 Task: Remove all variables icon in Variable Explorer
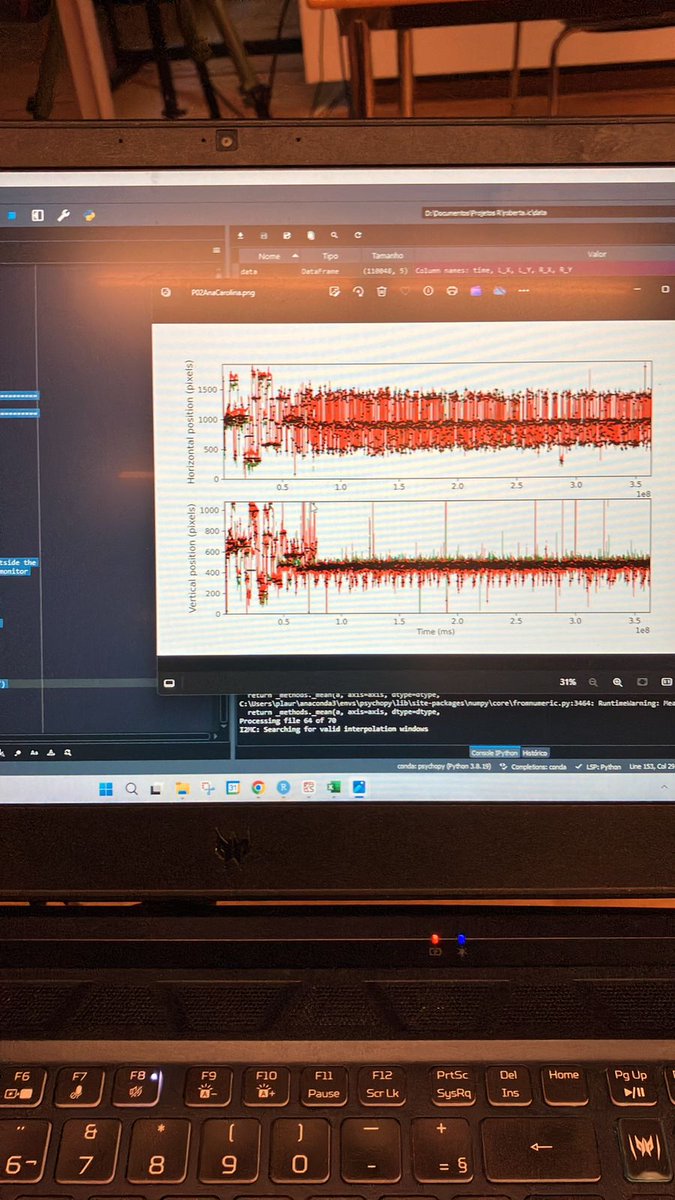[x=310, y=235]
